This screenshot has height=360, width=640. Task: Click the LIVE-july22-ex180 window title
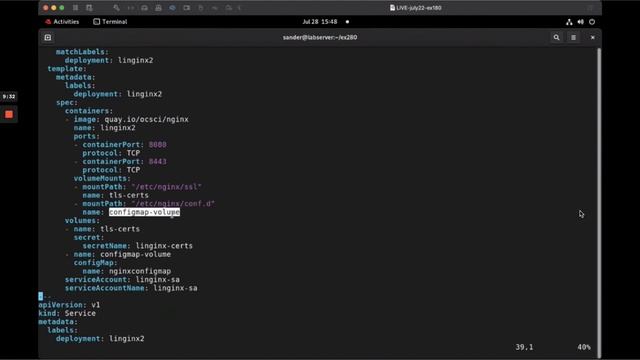[x=416, y=8]
